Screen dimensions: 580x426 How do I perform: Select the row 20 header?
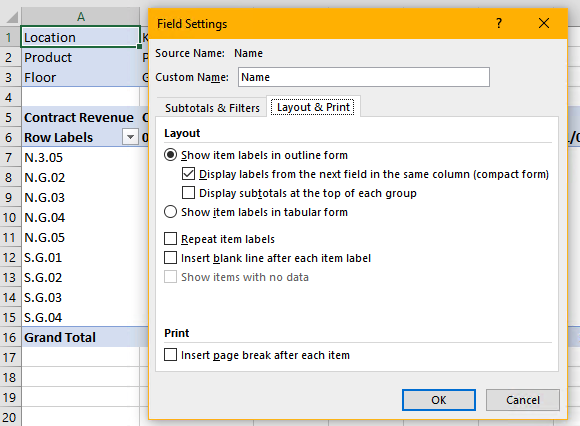(10, 417)
